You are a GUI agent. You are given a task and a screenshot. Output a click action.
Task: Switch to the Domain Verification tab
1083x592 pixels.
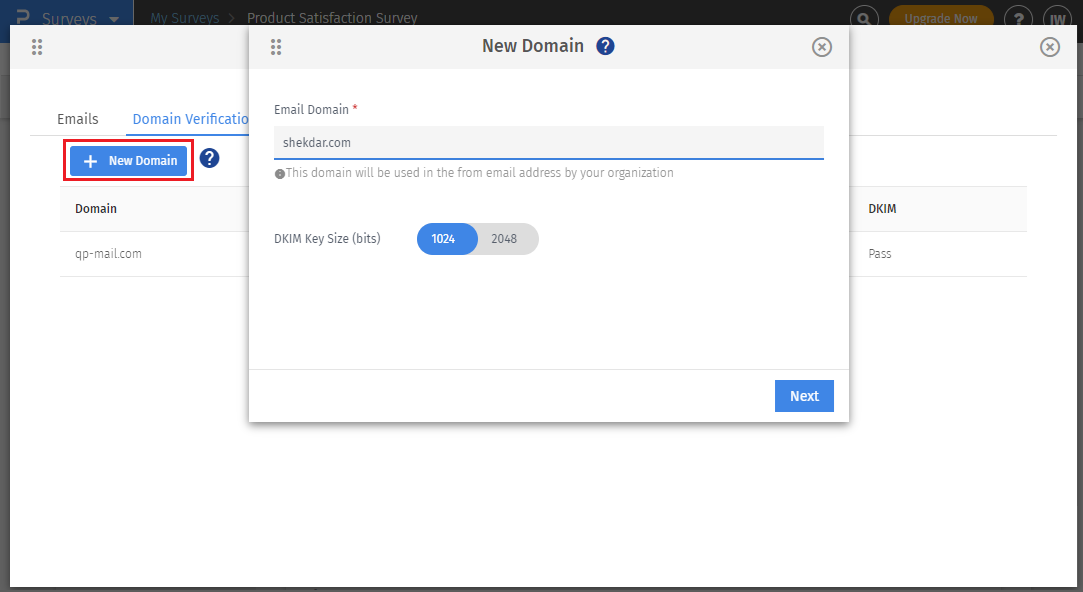coord(191,119)
